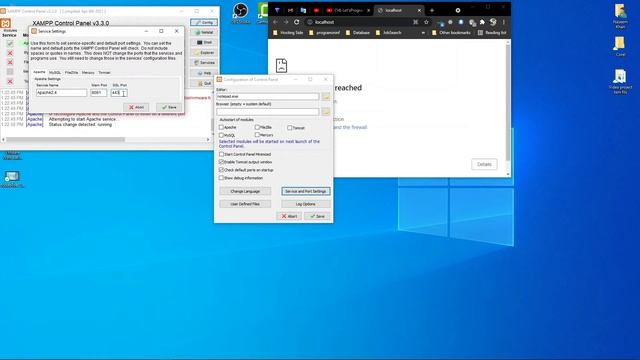Click Save in the Service Settings dialog
The width and height of the screenshot is (640, 360).
tap(169, 107)
